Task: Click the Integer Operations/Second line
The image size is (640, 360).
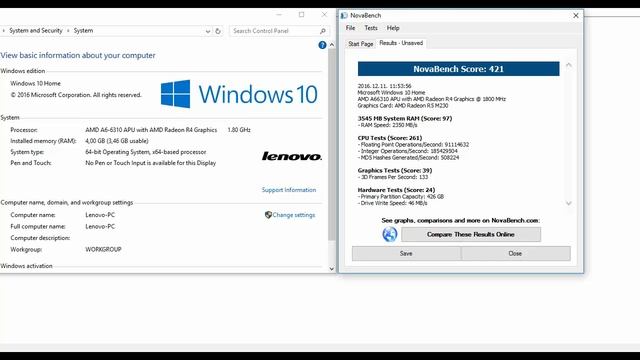Action: [408, 151]
